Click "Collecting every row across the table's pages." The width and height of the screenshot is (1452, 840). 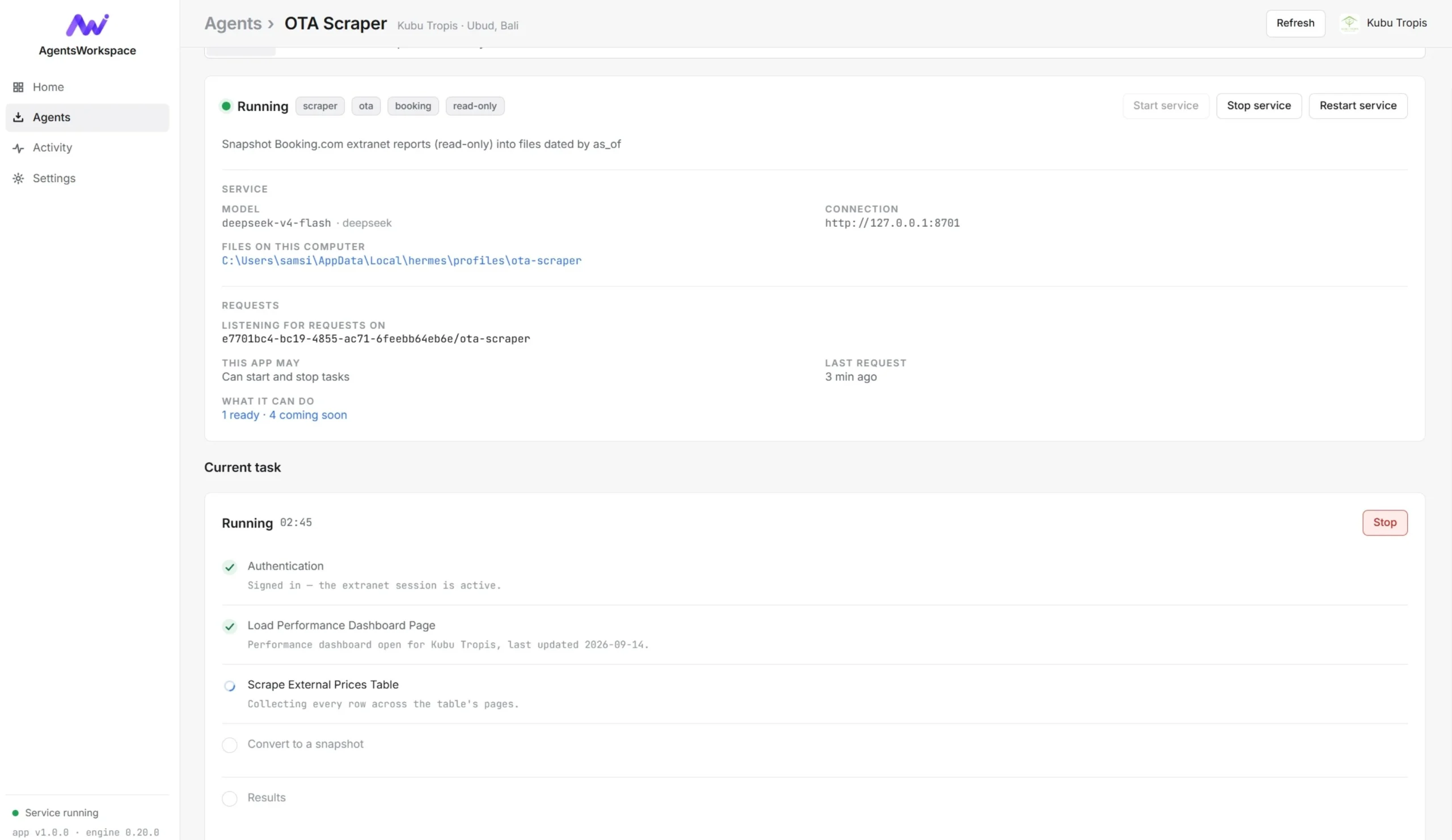[x=383, y=704]
